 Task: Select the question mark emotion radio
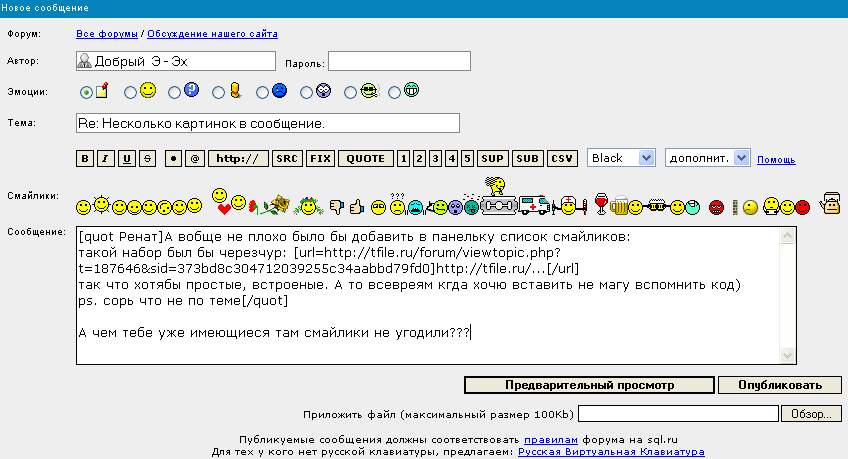[175, 92]
